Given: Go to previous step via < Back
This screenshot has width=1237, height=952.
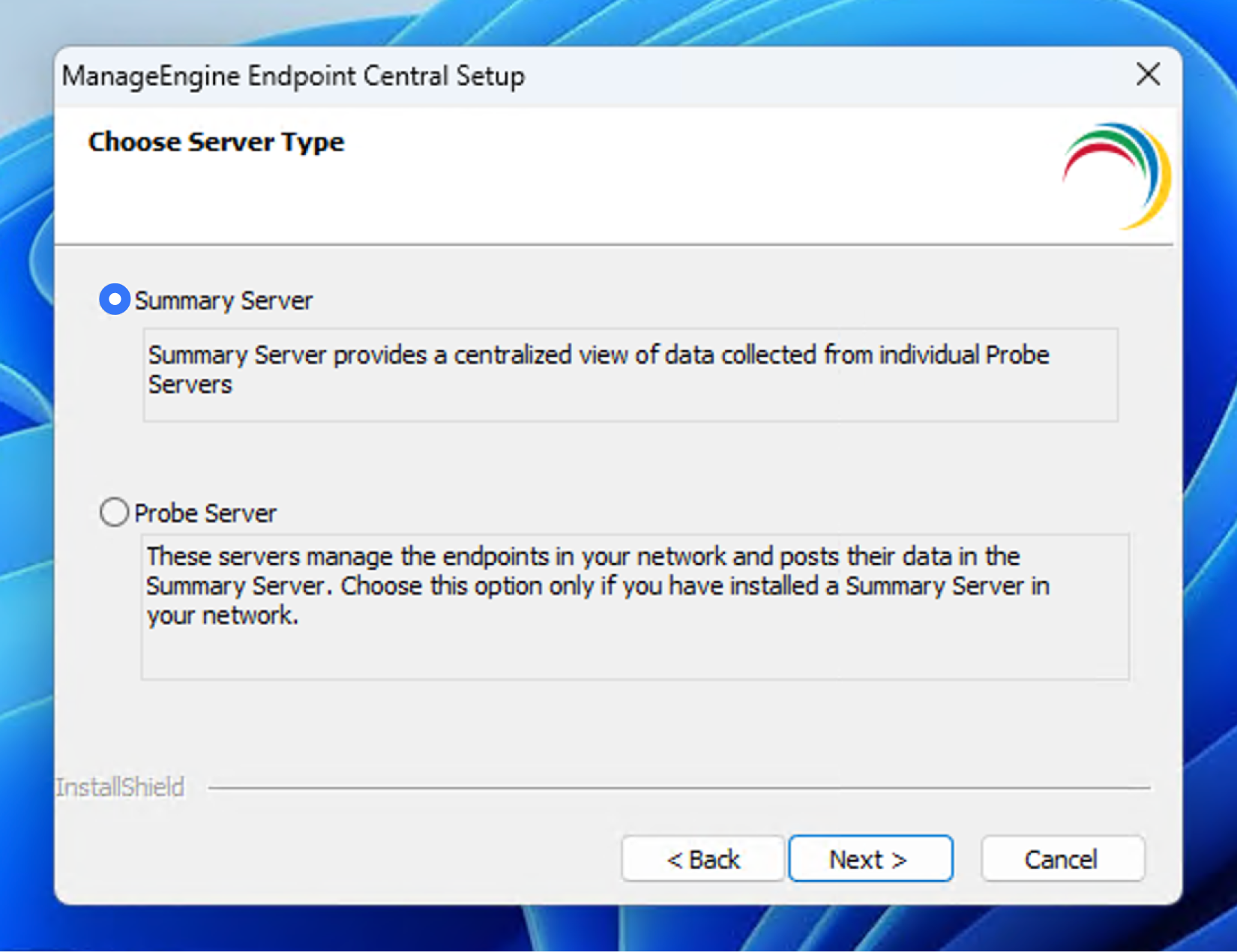Looking at the screenshot, I should (702, 858).
